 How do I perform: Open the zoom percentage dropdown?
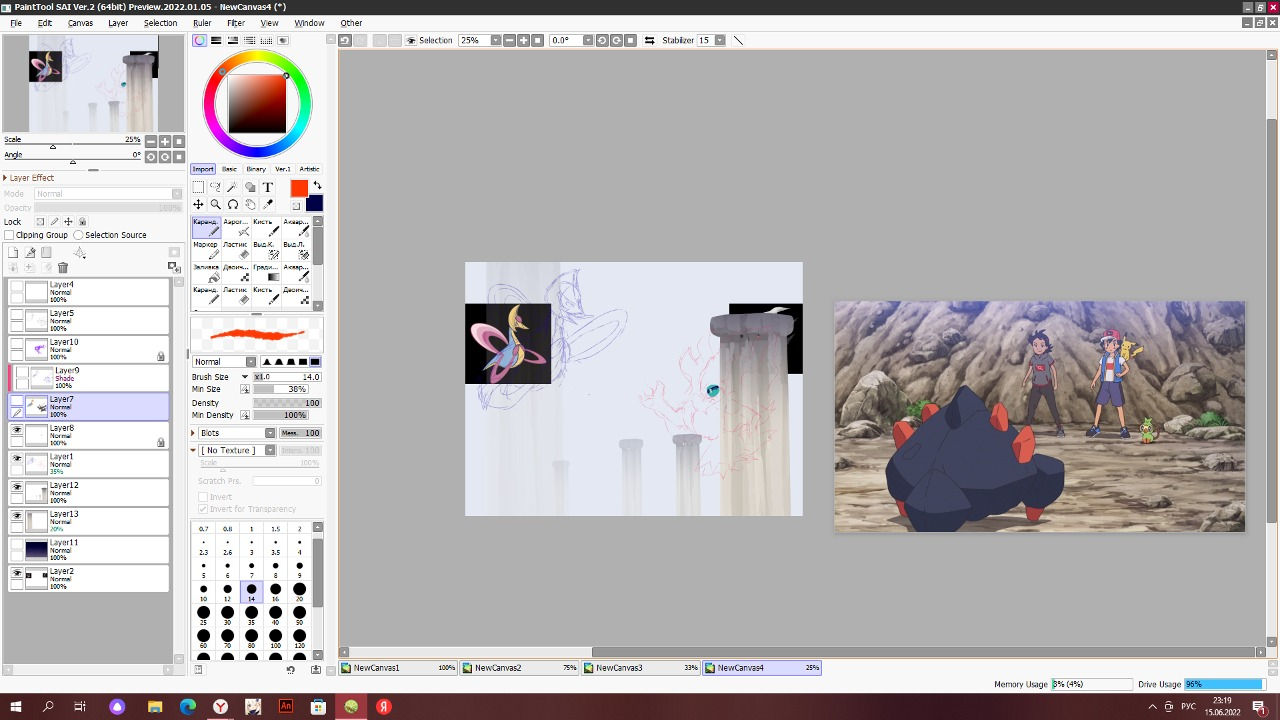pos(496,40)
